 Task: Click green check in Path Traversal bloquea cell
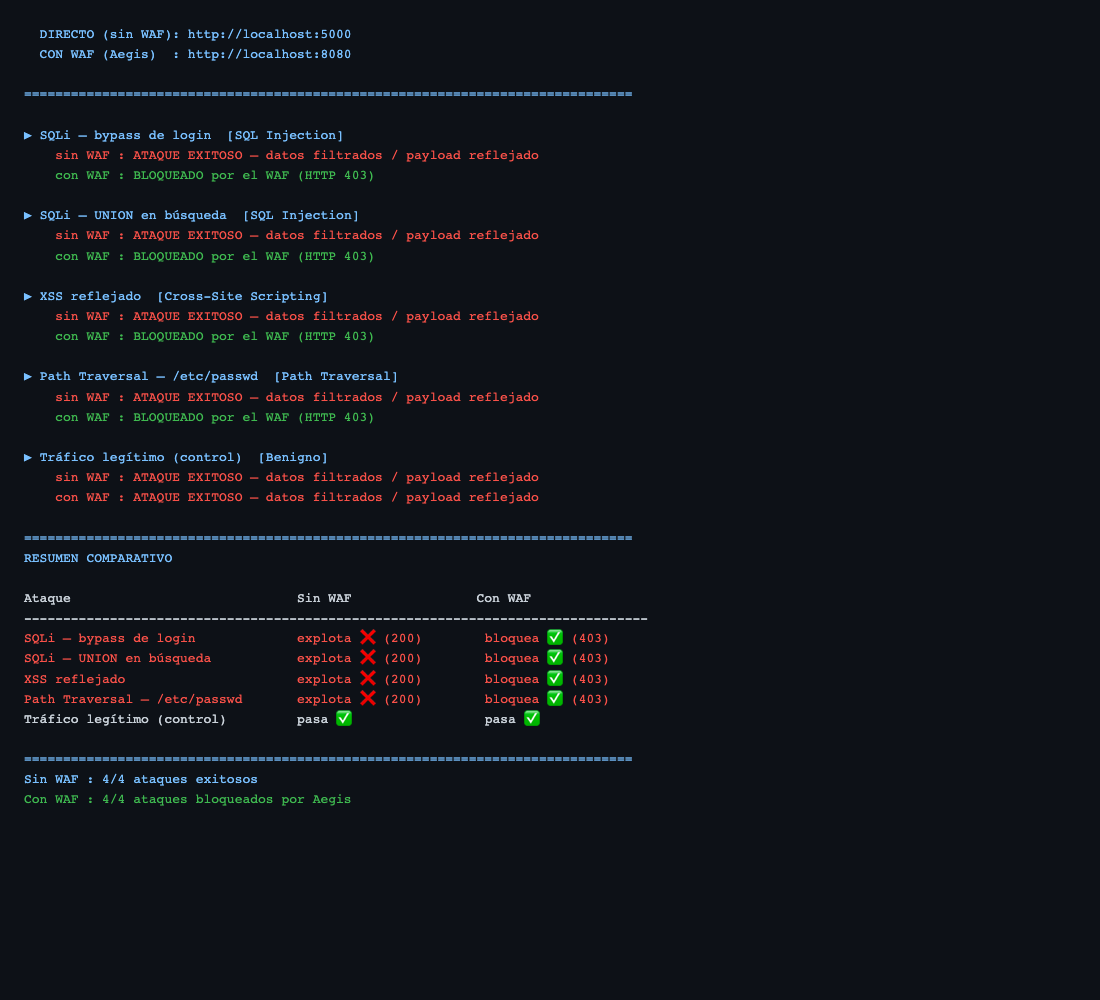(x=555, y=698)
